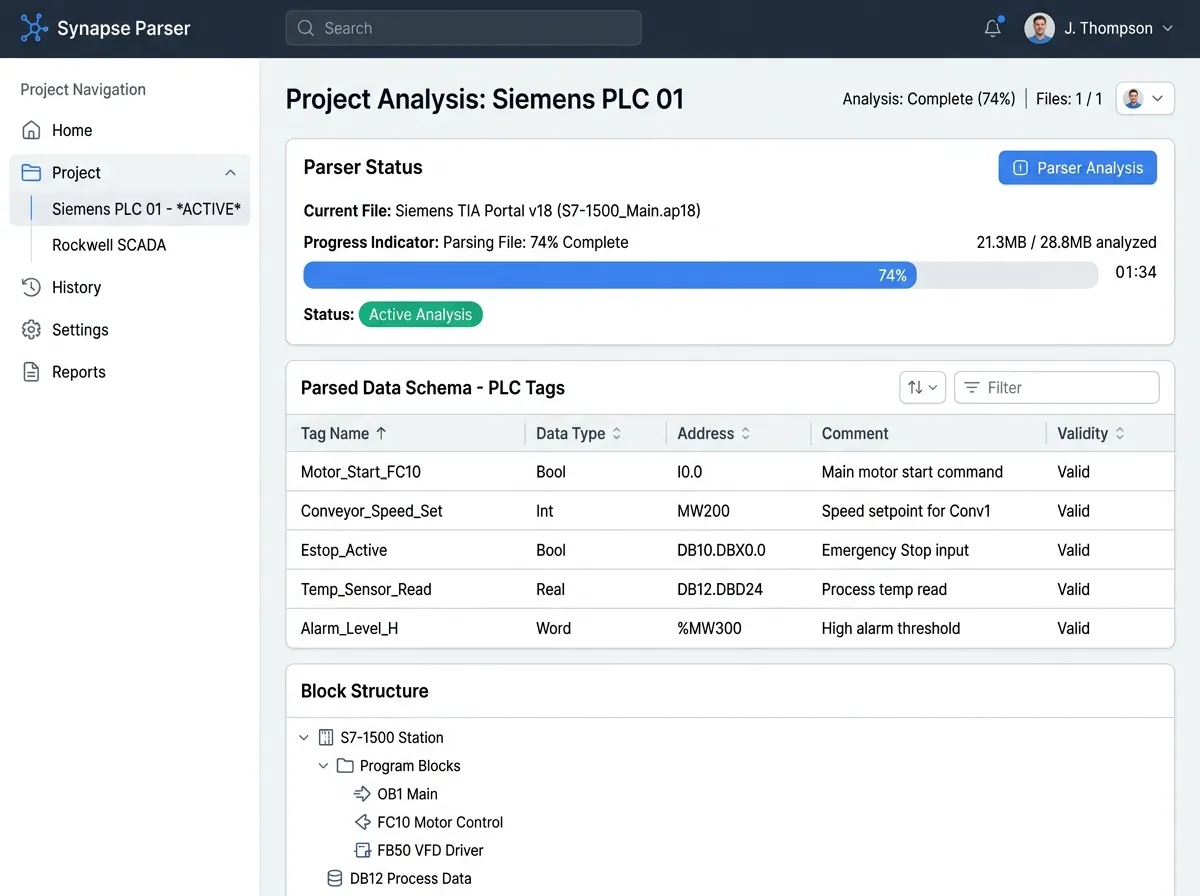Focus the Filter input field
Viewport: 1200px width, 896px height.
1057,387
